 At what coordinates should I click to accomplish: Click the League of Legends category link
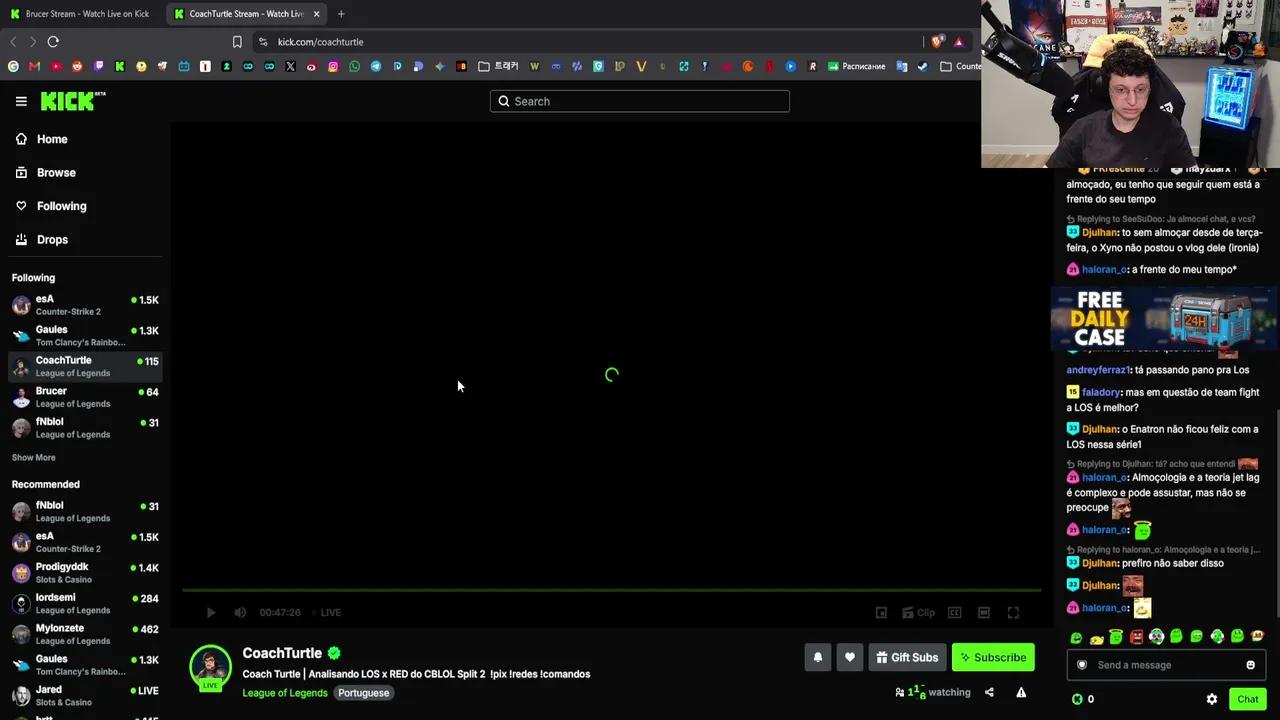coord(285,692)
